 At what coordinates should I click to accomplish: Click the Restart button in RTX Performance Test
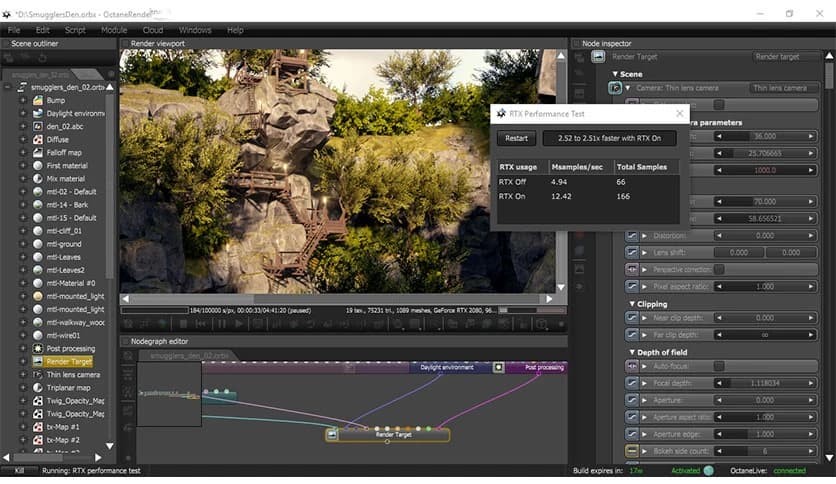click(516, 138)
